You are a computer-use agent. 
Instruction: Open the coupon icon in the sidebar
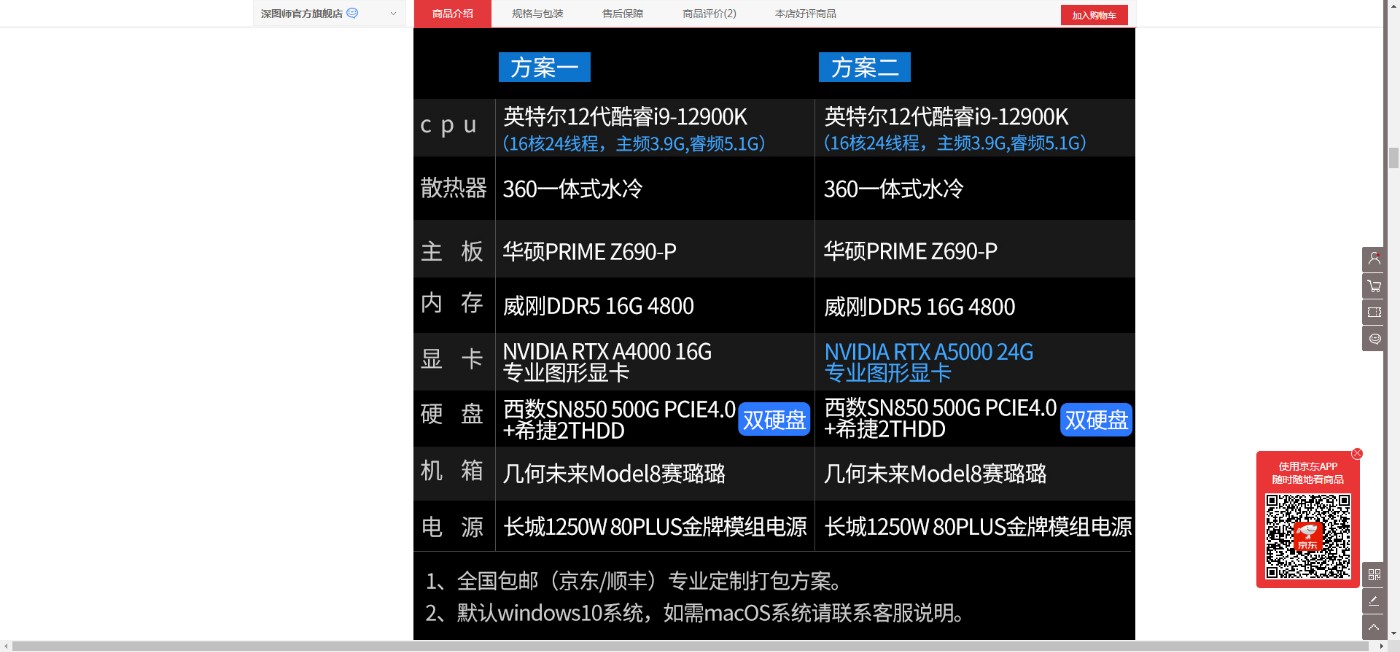1374,312
